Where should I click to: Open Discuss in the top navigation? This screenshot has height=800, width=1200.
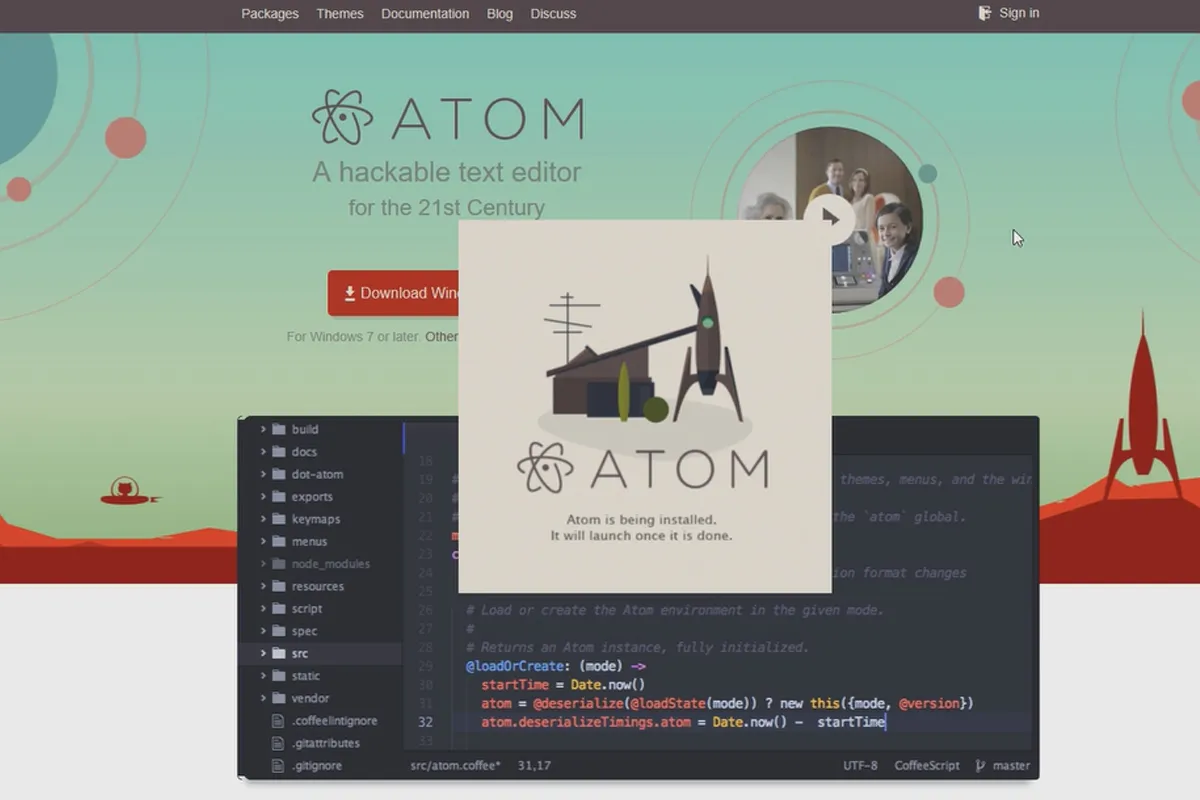coord(553,14)
